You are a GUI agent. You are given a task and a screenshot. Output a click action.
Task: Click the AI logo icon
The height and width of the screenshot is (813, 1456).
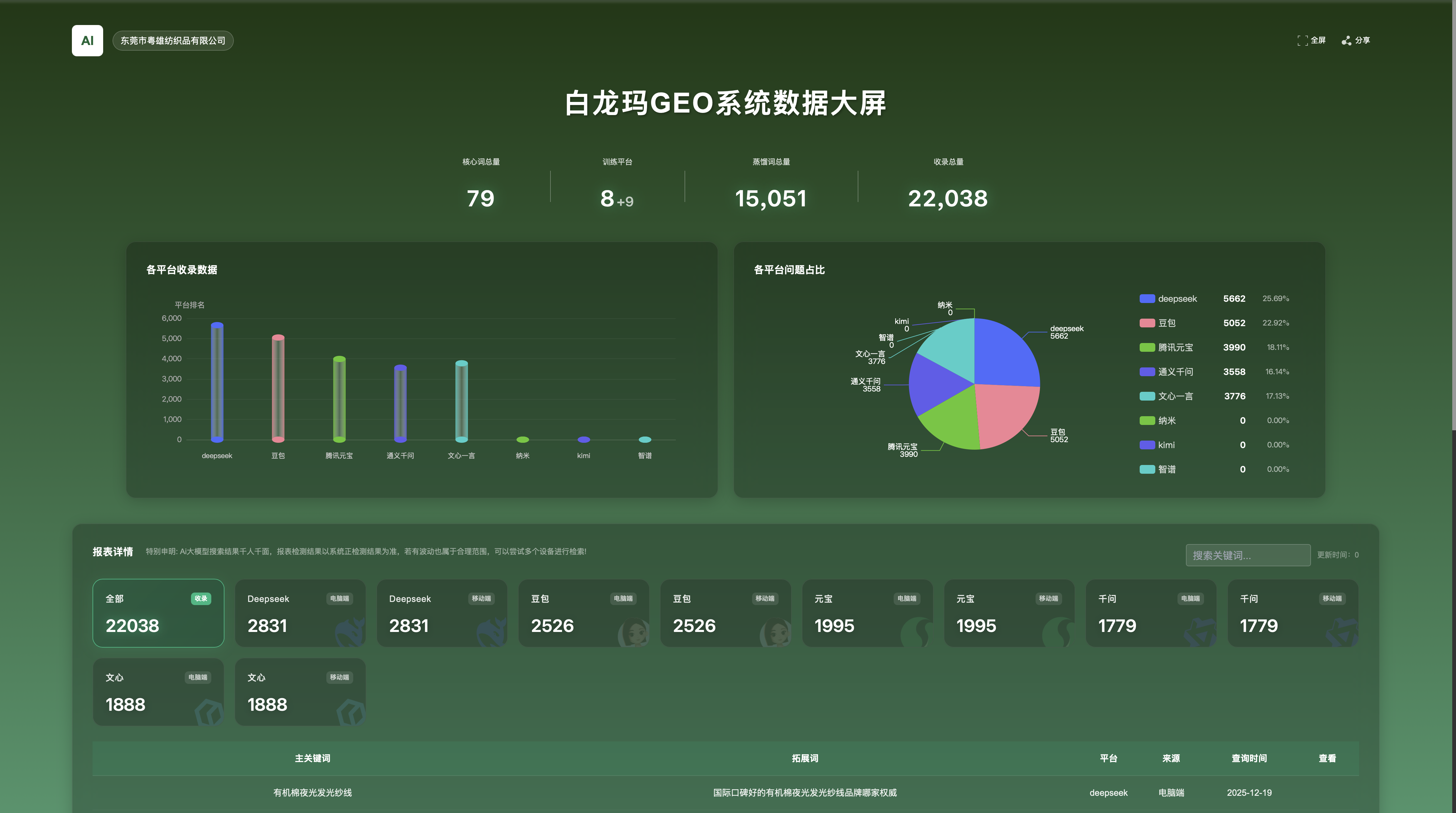(x=87, y=40)
